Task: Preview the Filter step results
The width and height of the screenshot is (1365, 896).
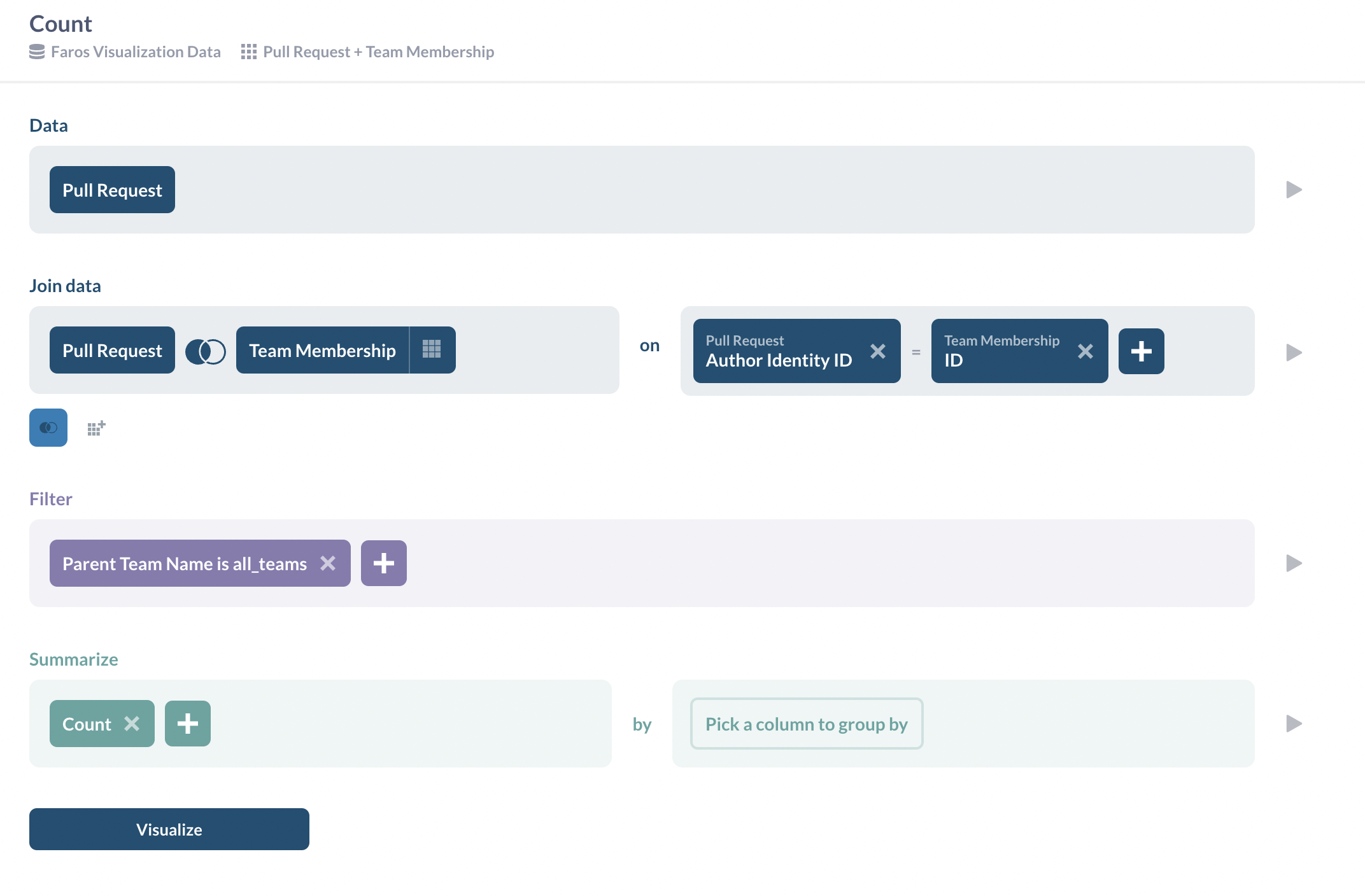Action: pyautogui.click(x=1294, y=563)
